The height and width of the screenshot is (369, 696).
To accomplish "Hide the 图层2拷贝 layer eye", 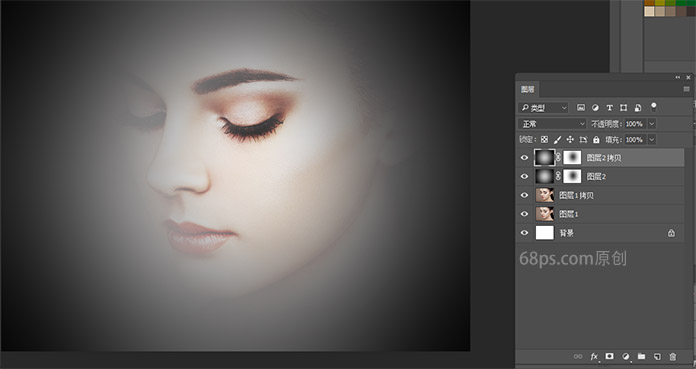I will click(x=524, y=158).
